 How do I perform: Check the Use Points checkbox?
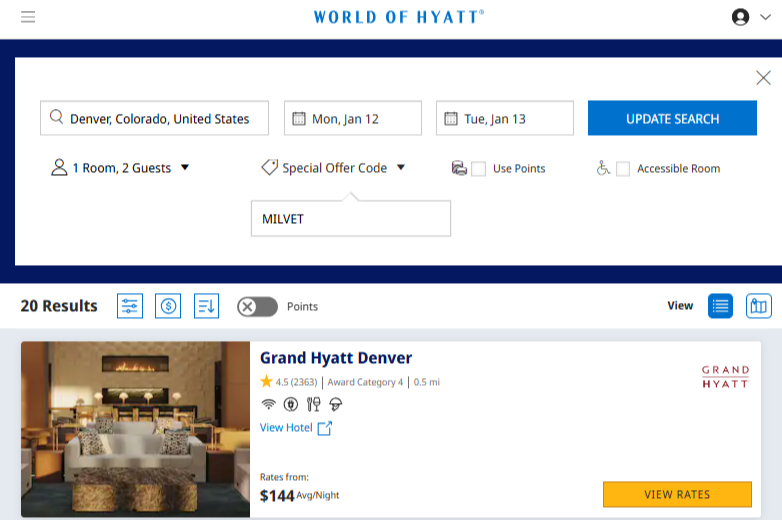click(x=479, y=169)
